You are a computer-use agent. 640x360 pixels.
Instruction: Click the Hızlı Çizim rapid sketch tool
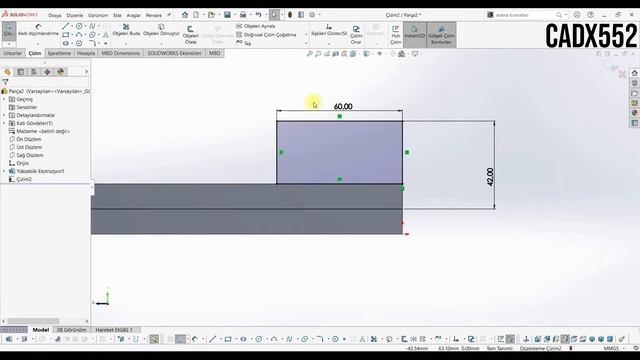click(x=396, y=35)
